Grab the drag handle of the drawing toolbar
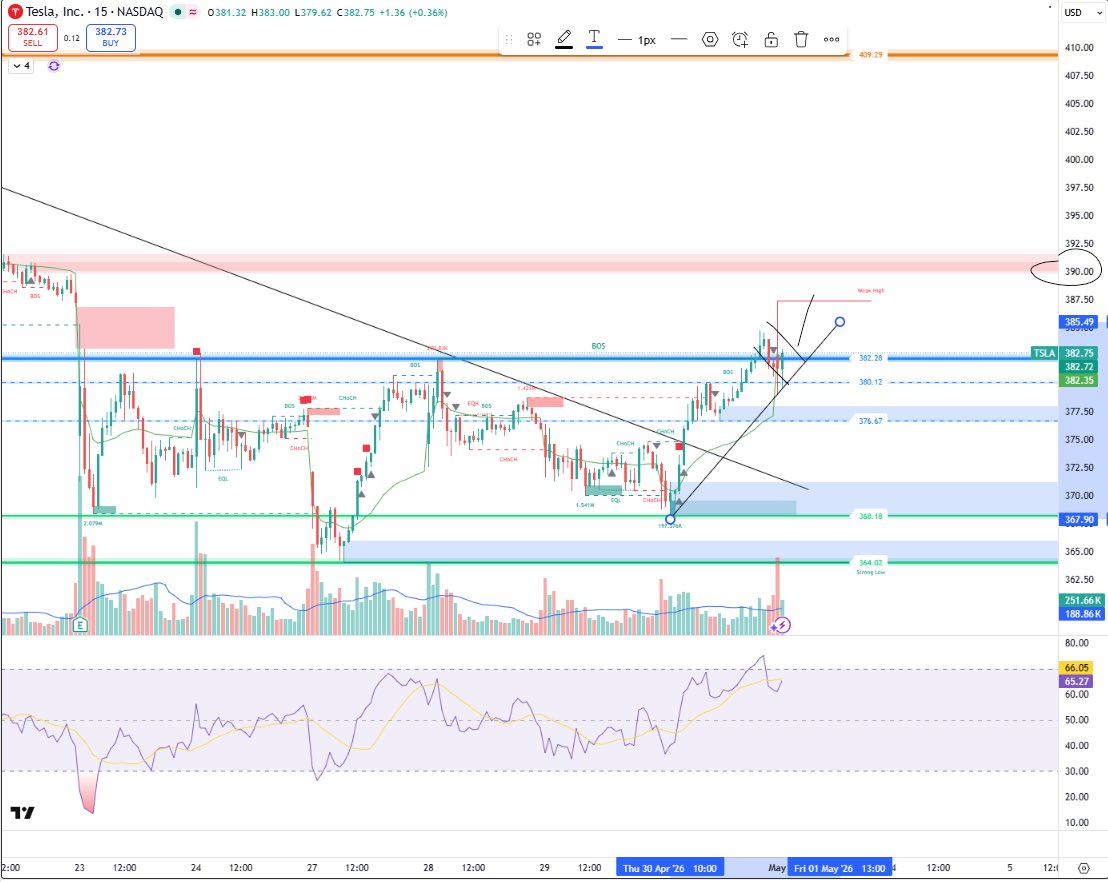Screen dimensions: 1108x882 509,40
